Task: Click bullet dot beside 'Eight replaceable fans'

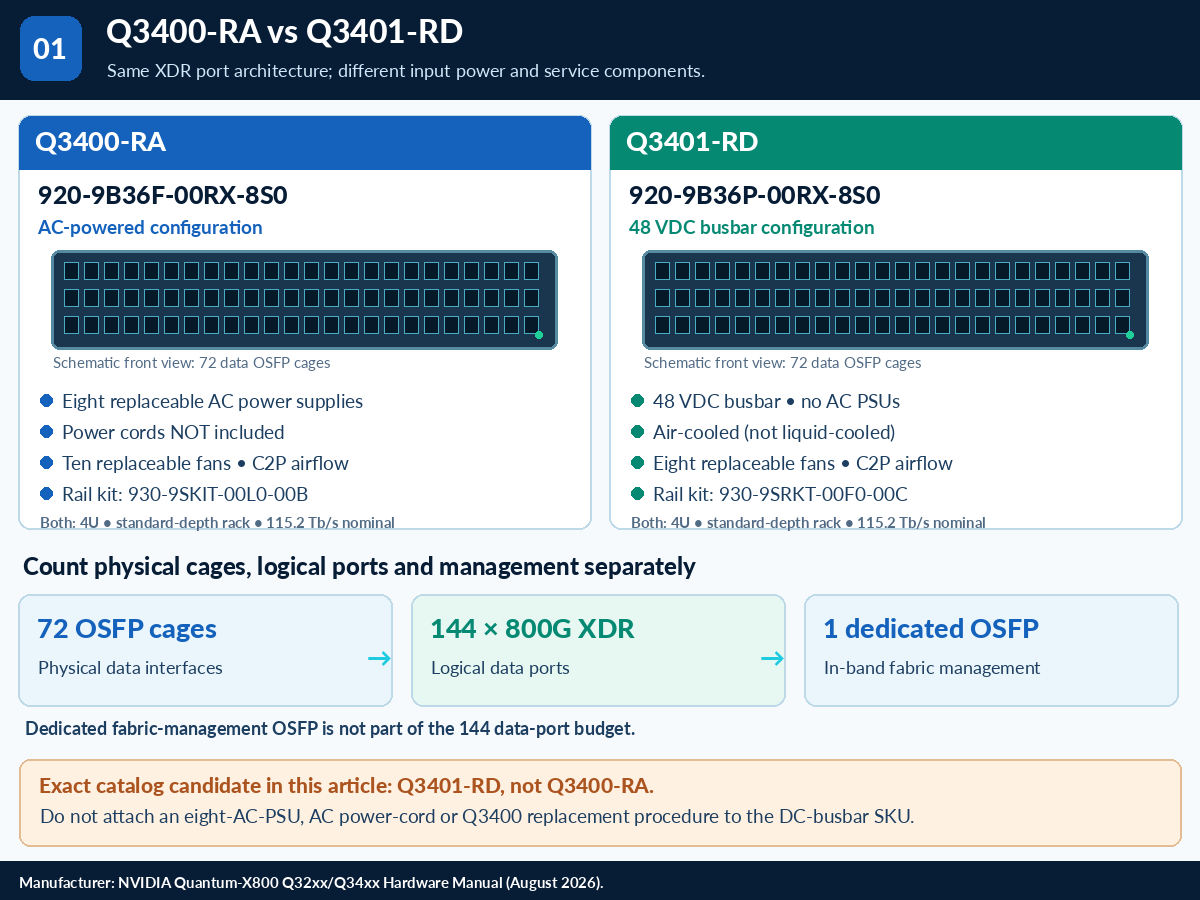Action: pyautogui.click(x=637, y=463)
